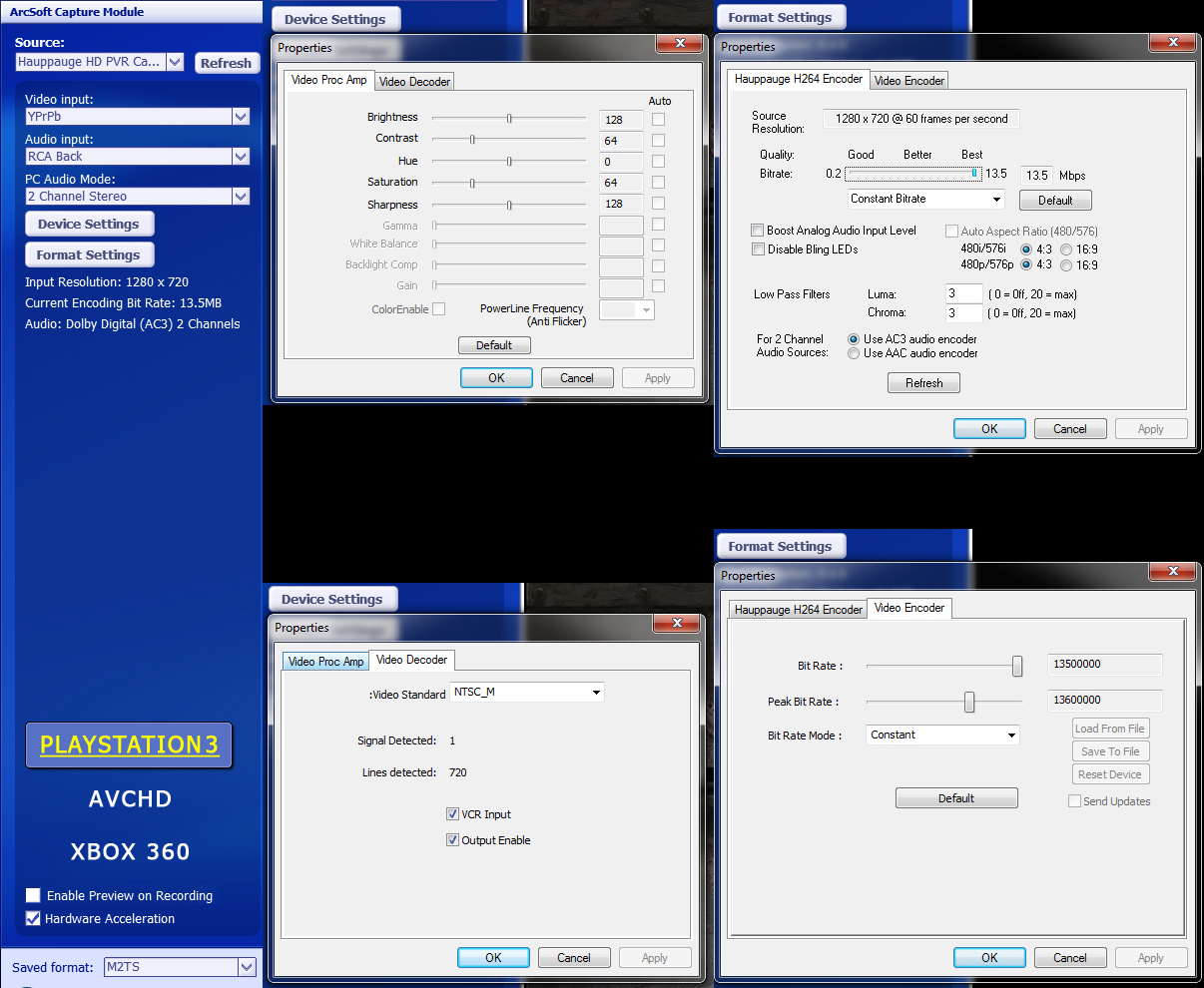
Task: Toggle Enable Preview on Recording checkbox
Action: click(x=33, y=896)
